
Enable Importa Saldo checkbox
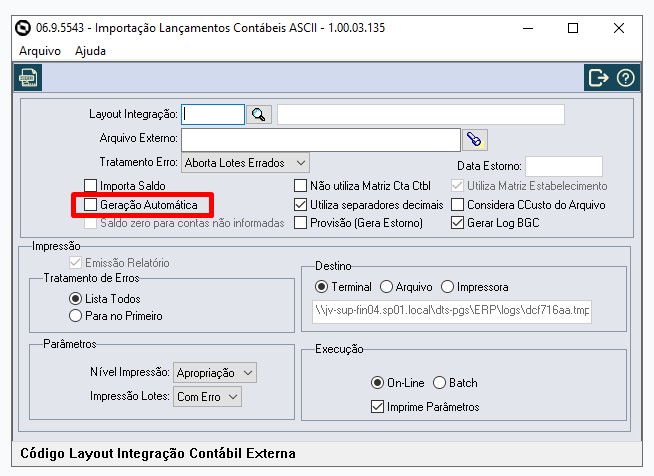coord(90,186)
